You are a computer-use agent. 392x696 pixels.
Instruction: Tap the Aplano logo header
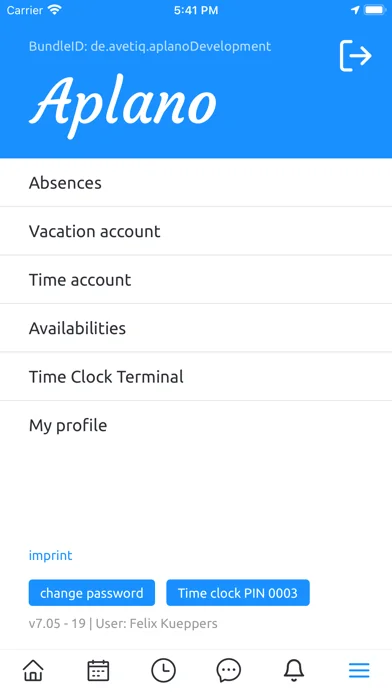pos(123,106)
